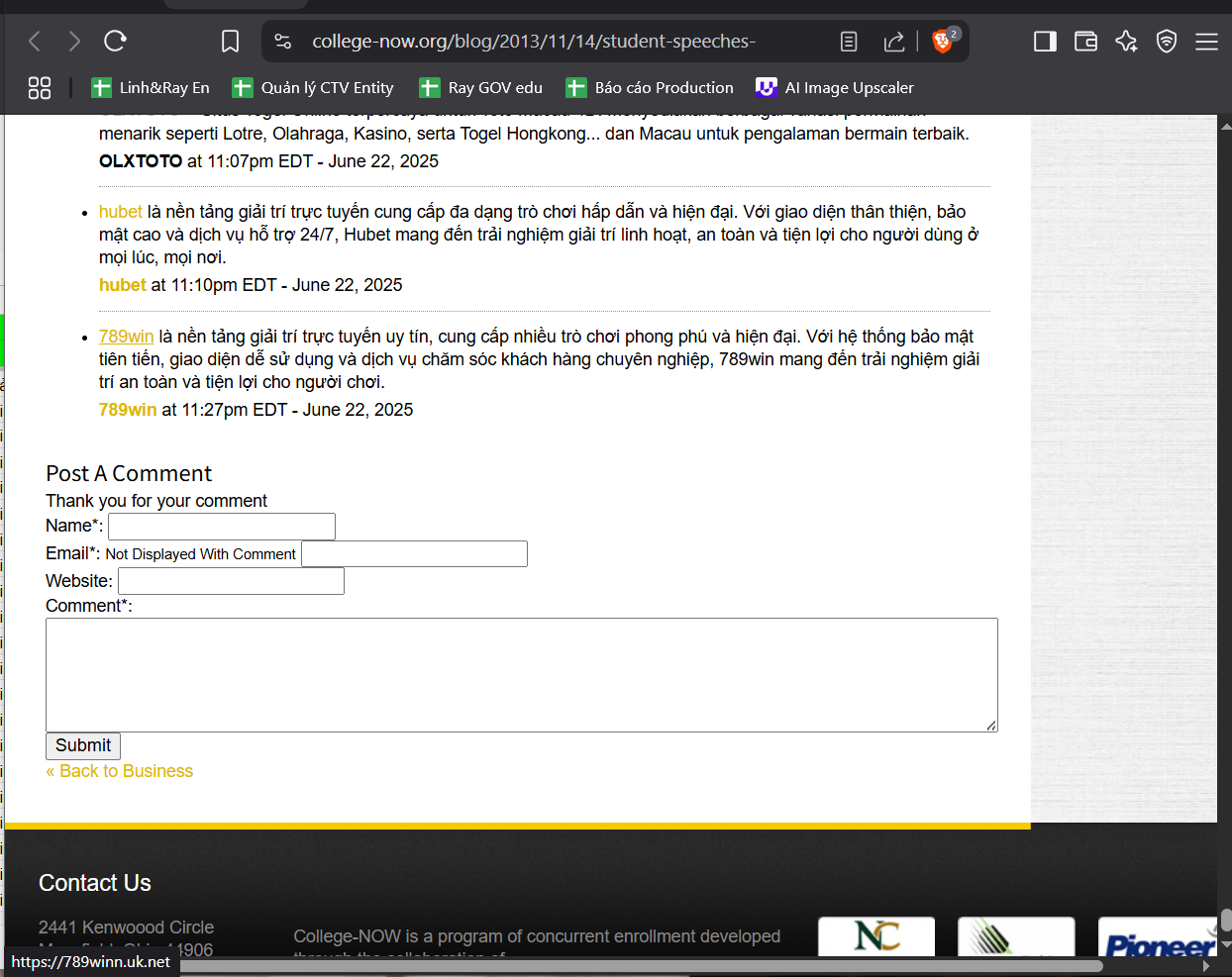
Task: Open the Leo AI sparkle icon
Action: click(x=1126, y=42)
